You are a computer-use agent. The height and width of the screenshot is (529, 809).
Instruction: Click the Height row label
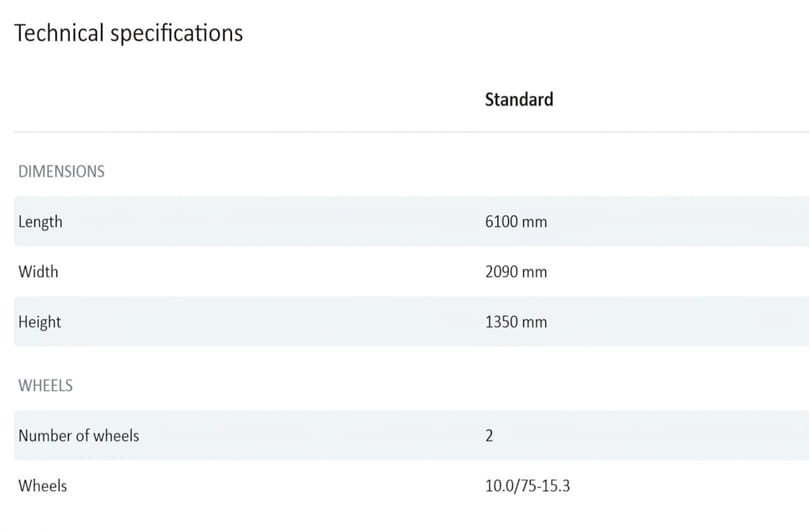pyautogui.click(x=39, y=321)
